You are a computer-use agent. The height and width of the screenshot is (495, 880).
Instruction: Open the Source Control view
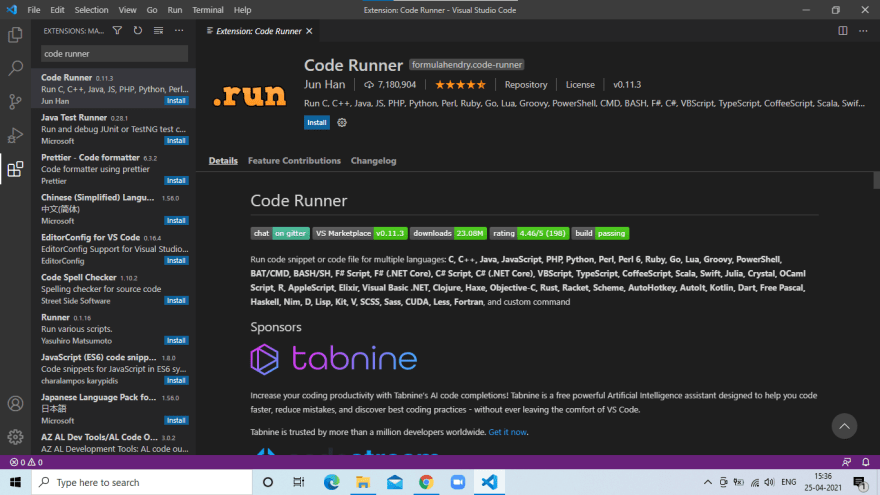click(15, 102)
